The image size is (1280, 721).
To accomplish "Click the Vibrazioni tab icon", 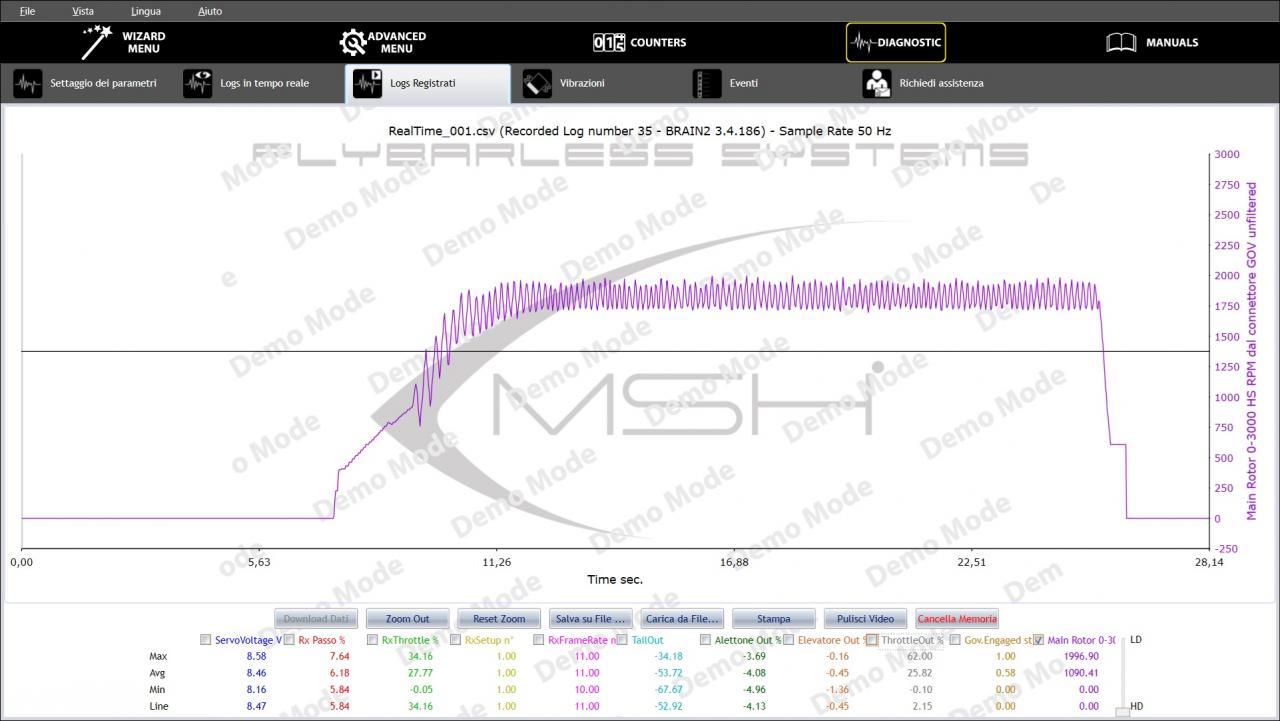I will tap(537, 84).
